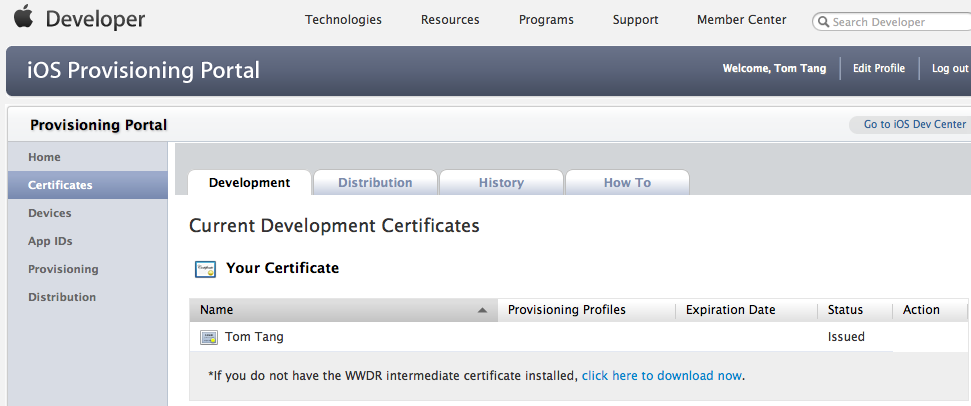Open App IDs in the sidebar
Screen dimensions: 971x406
(x=50, y=241)
